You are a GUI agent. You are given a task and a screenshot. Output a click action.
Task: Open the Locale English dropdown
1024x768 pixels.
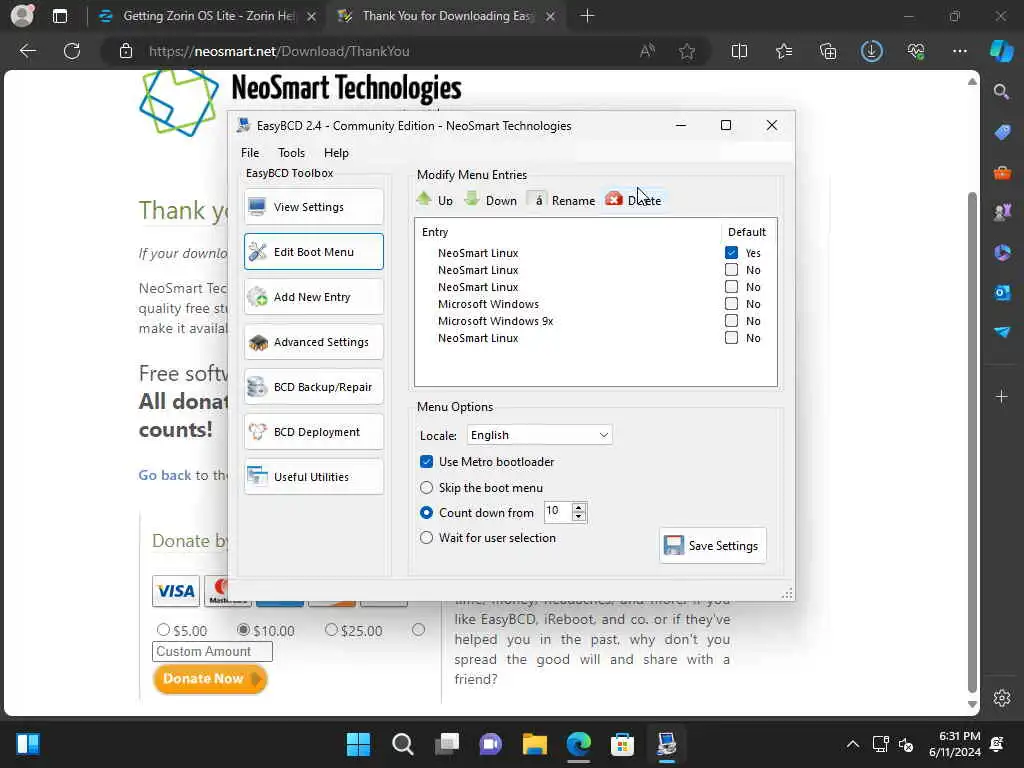539,435
